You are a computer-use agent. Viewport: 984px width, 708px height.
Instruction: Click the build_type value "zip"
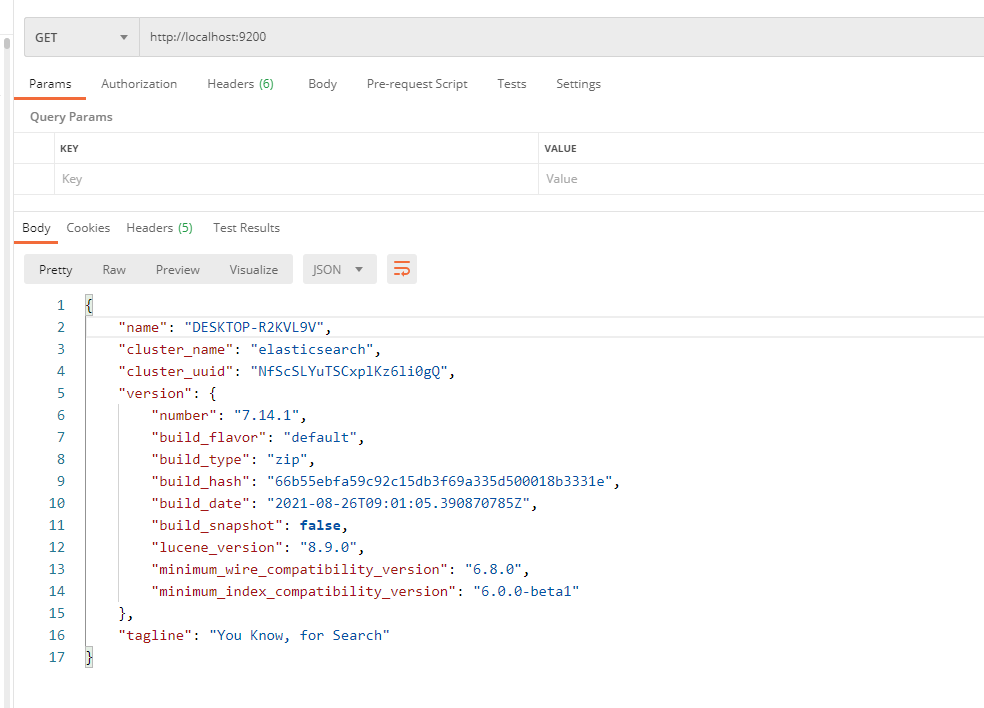tap(287, 459)
